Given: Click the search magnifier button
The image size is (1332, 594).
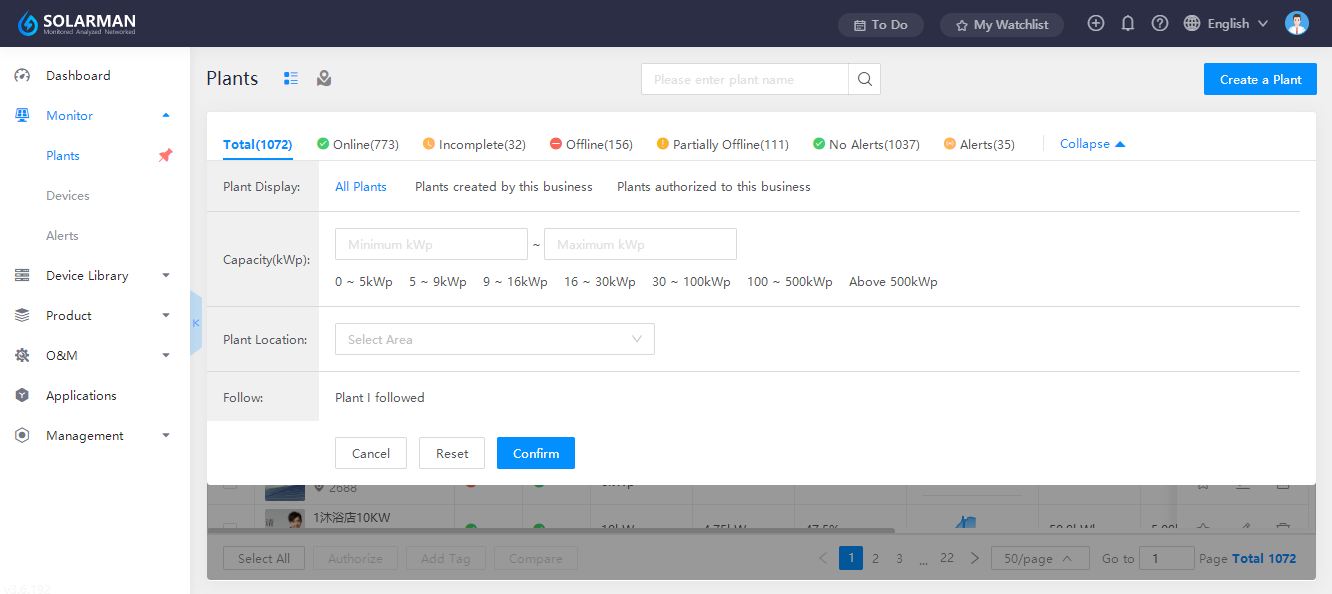Looking at the screenshot, I should (865, 79).
